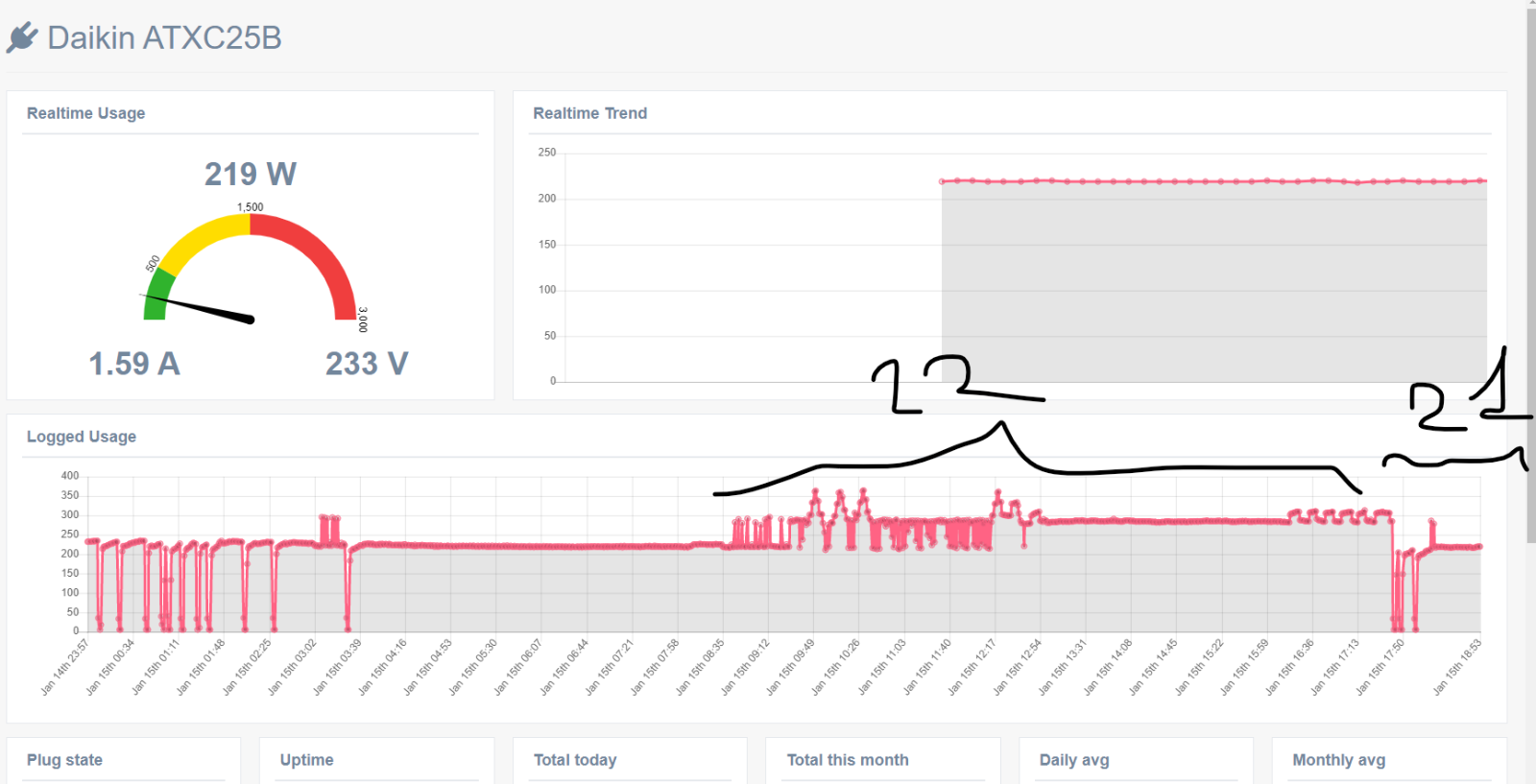Click the Jan 15th 09:49 time label

(791, 666)
